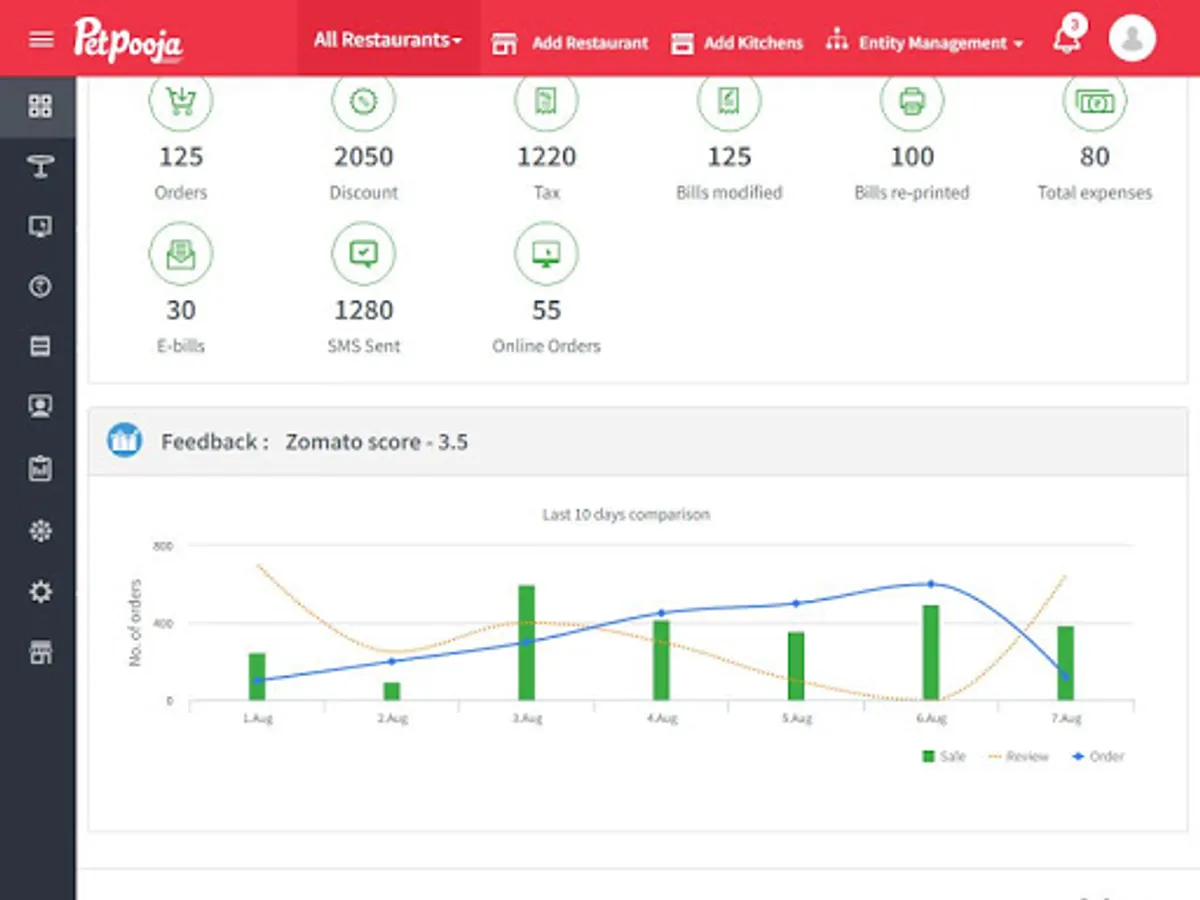Click the Bills re-printed printer icon

point(912,101)
